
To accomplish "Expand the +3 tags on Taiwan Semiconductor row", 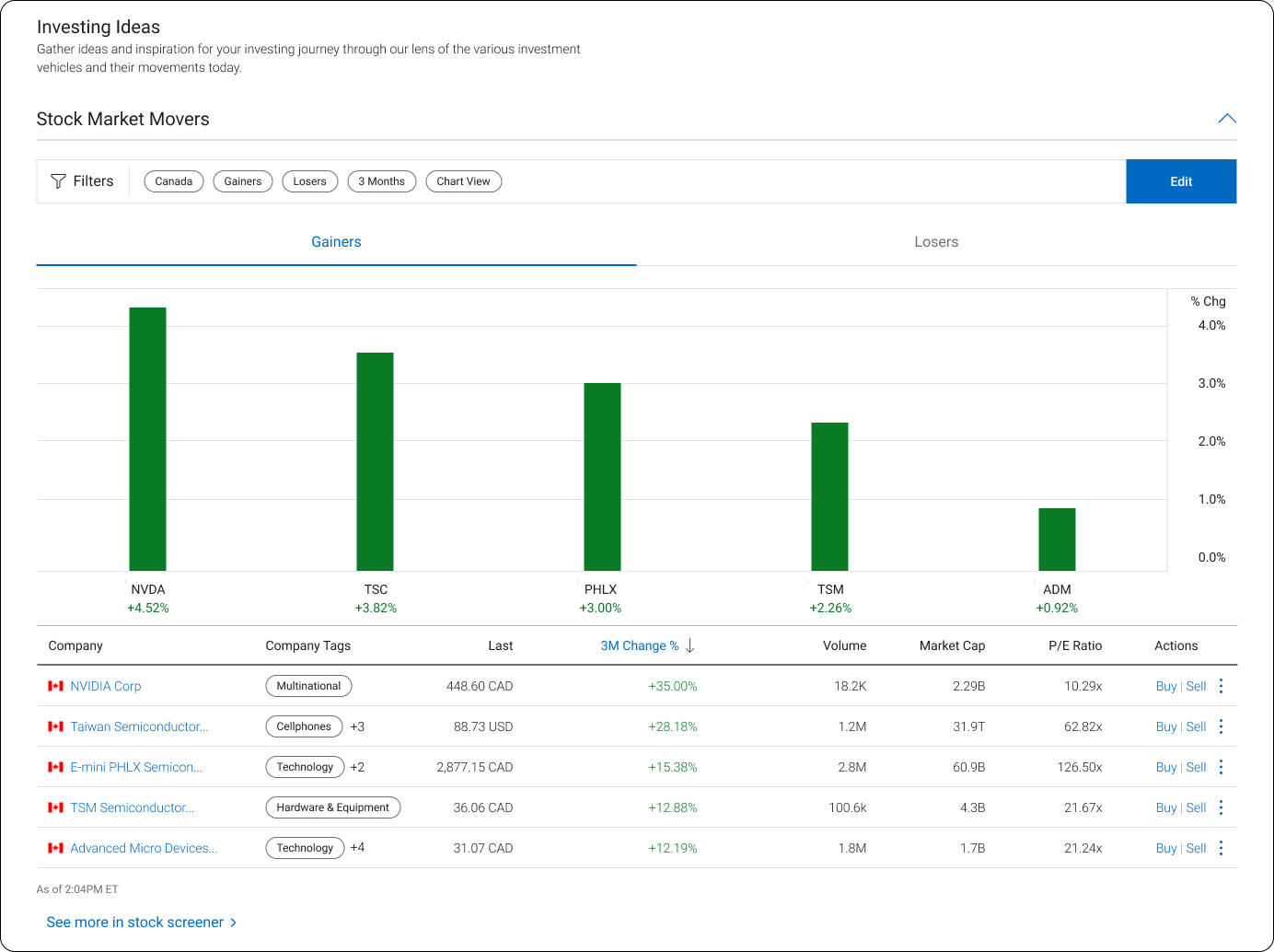I will click(x=357, y=726).
